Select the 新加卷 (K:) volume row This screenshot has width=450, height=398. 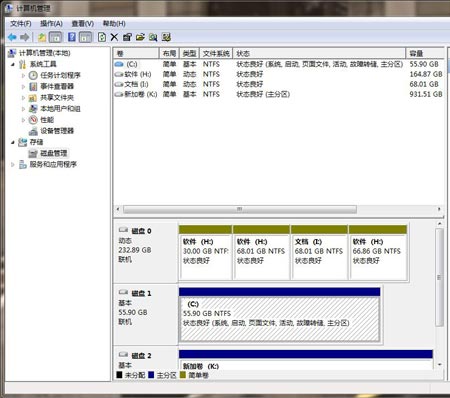tap(279, 94)
